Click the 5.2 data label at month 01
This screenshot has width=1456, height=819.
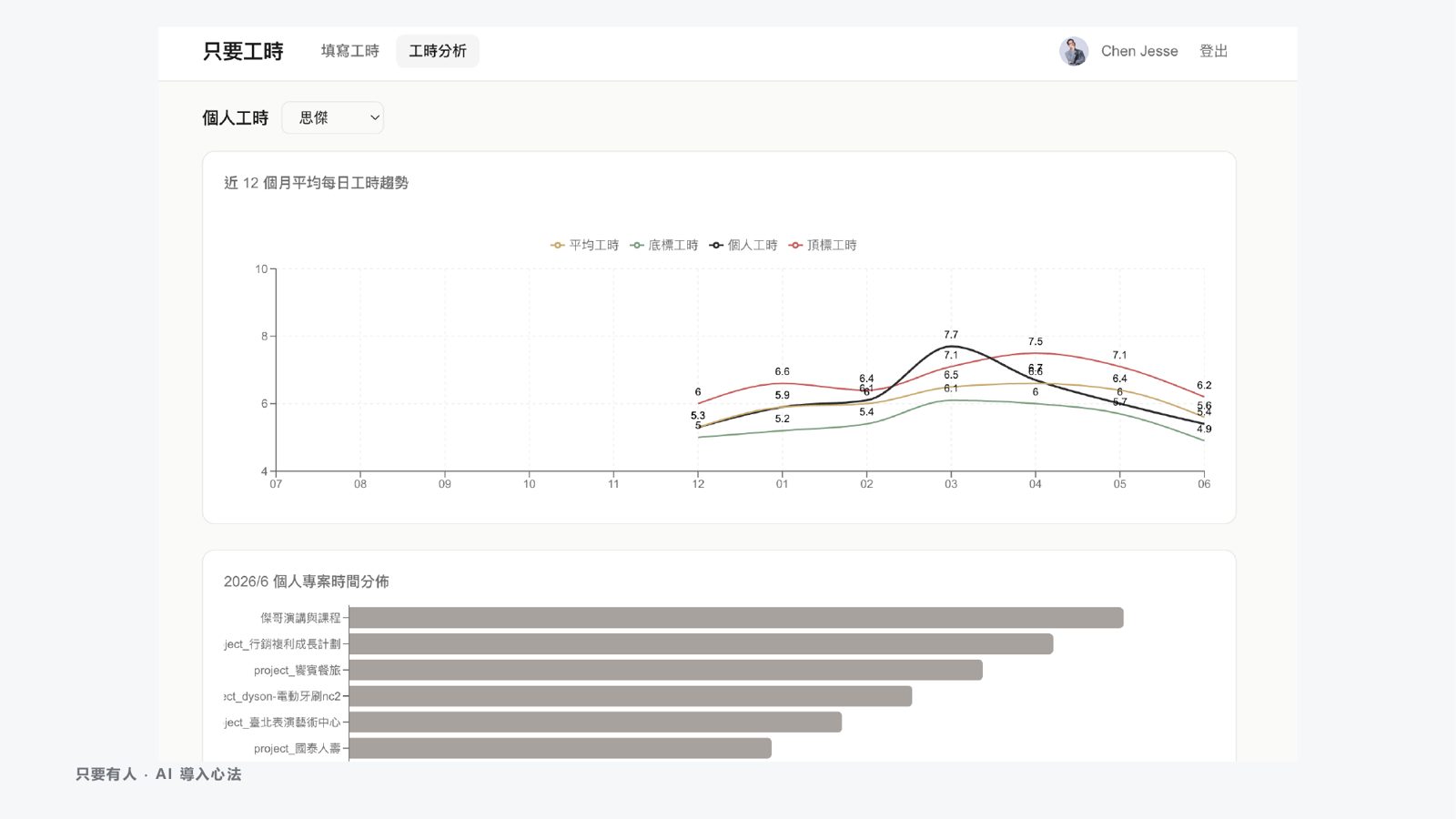(783, 419)
